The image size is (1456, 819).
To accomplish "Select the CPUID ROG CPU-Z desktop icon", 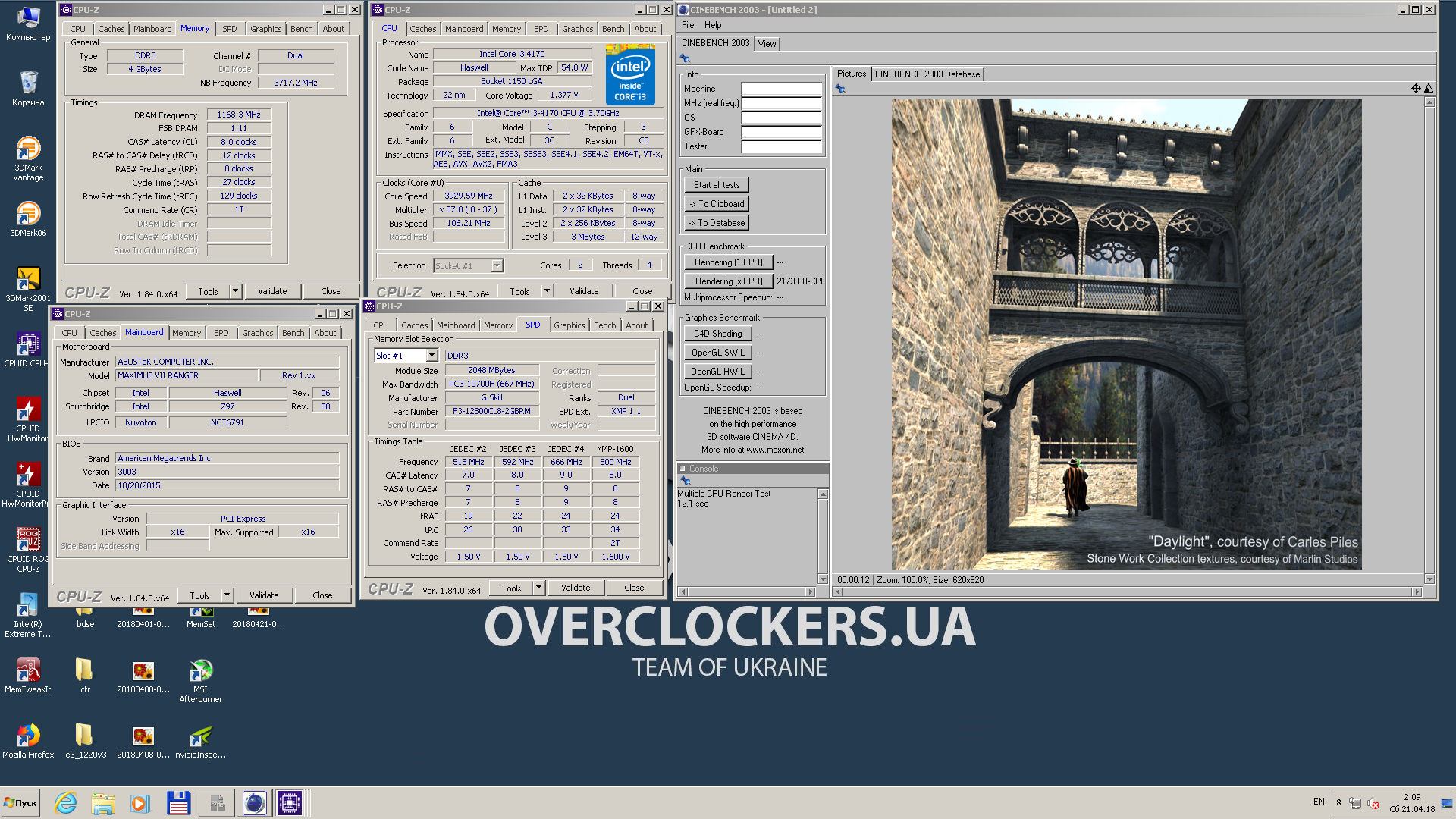I will (28, 550).
